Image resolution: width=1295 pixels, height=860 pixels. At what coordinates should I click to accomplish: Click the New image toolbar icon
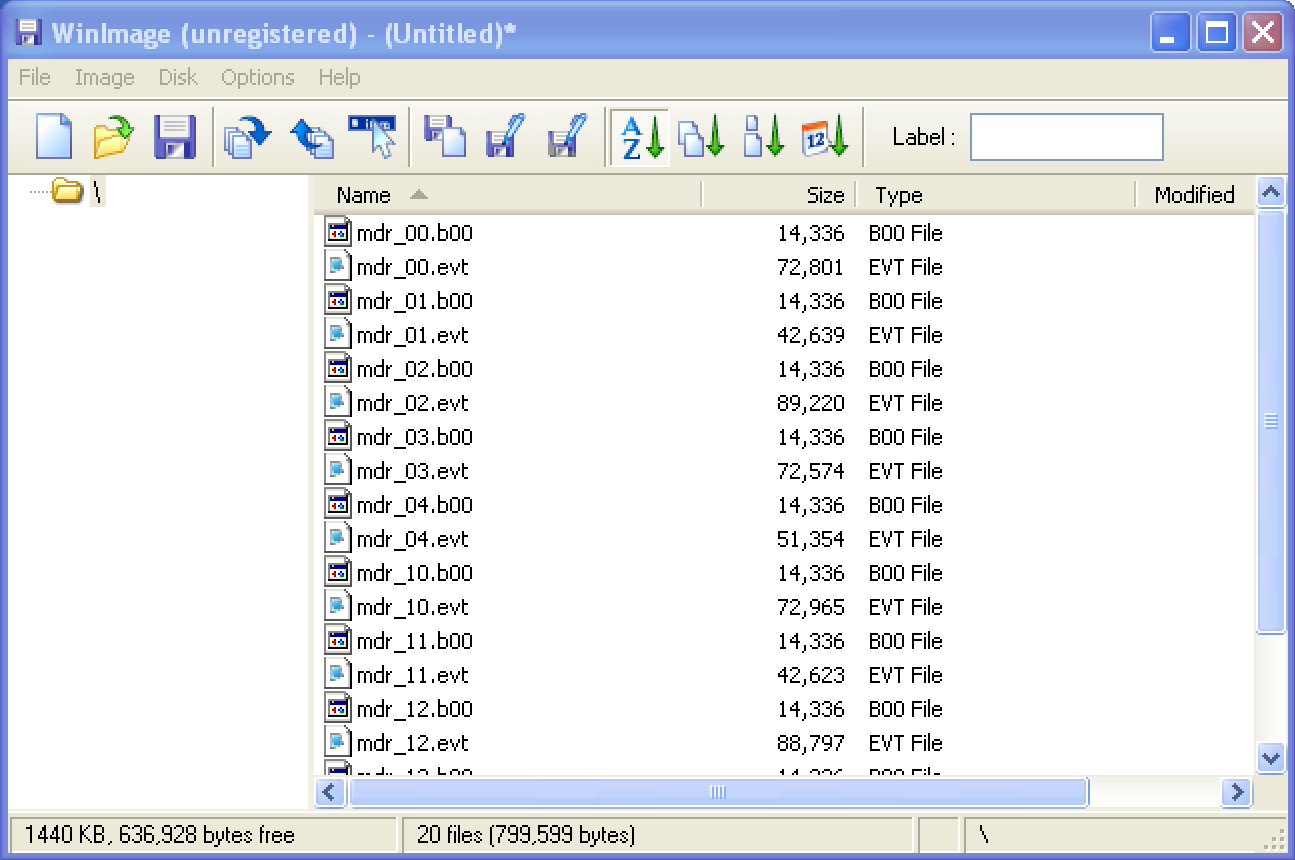point(54,137)
